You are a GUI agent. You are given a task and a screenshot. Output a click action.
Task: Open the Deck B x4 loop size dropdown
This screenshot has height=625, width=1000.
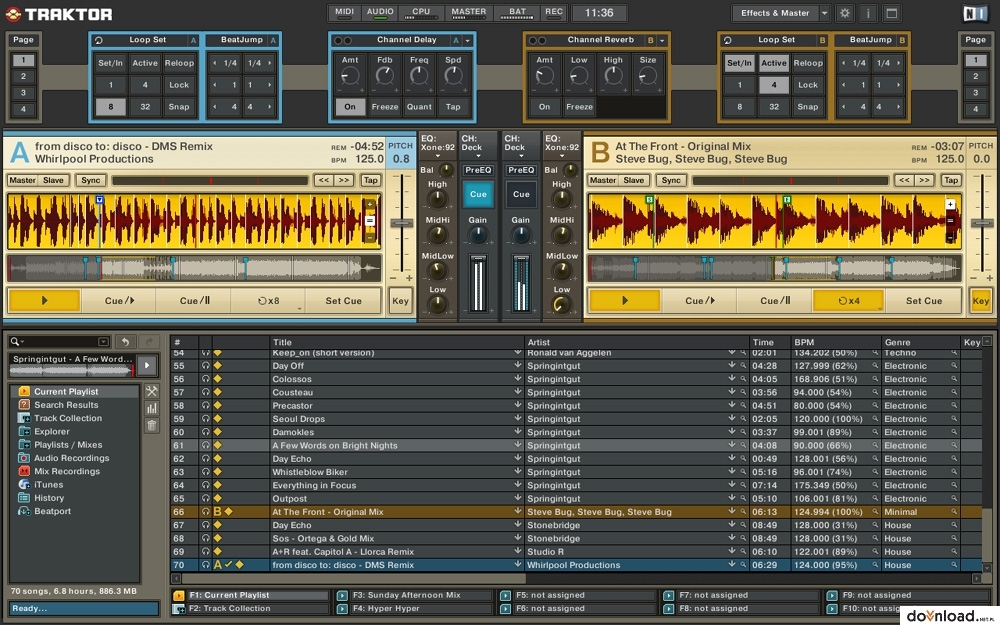[880, 308]
